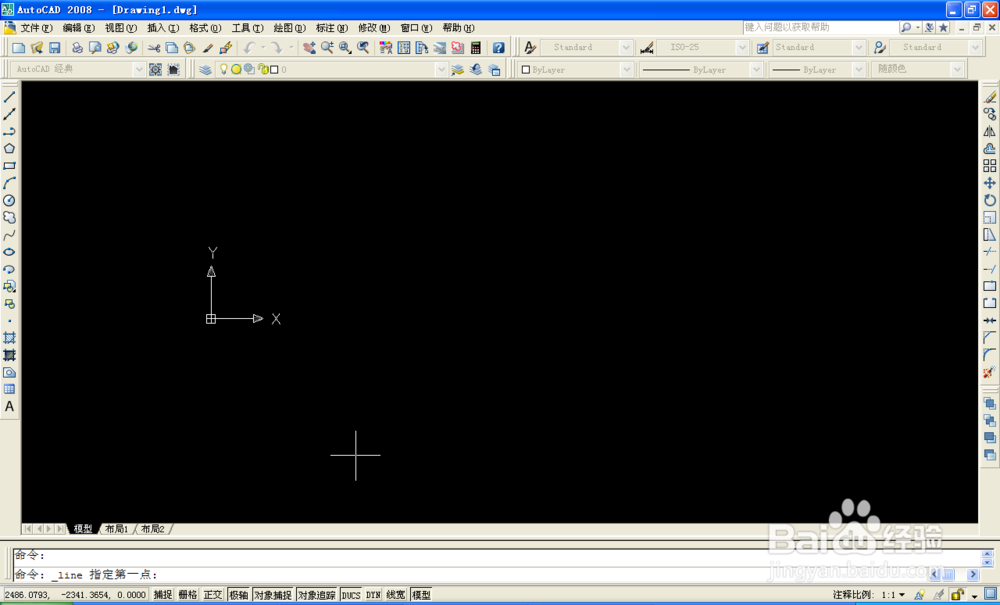Click the Rotate modify tool
The width and height of the screenshot is (1000, 605).
tap(989, 200)
